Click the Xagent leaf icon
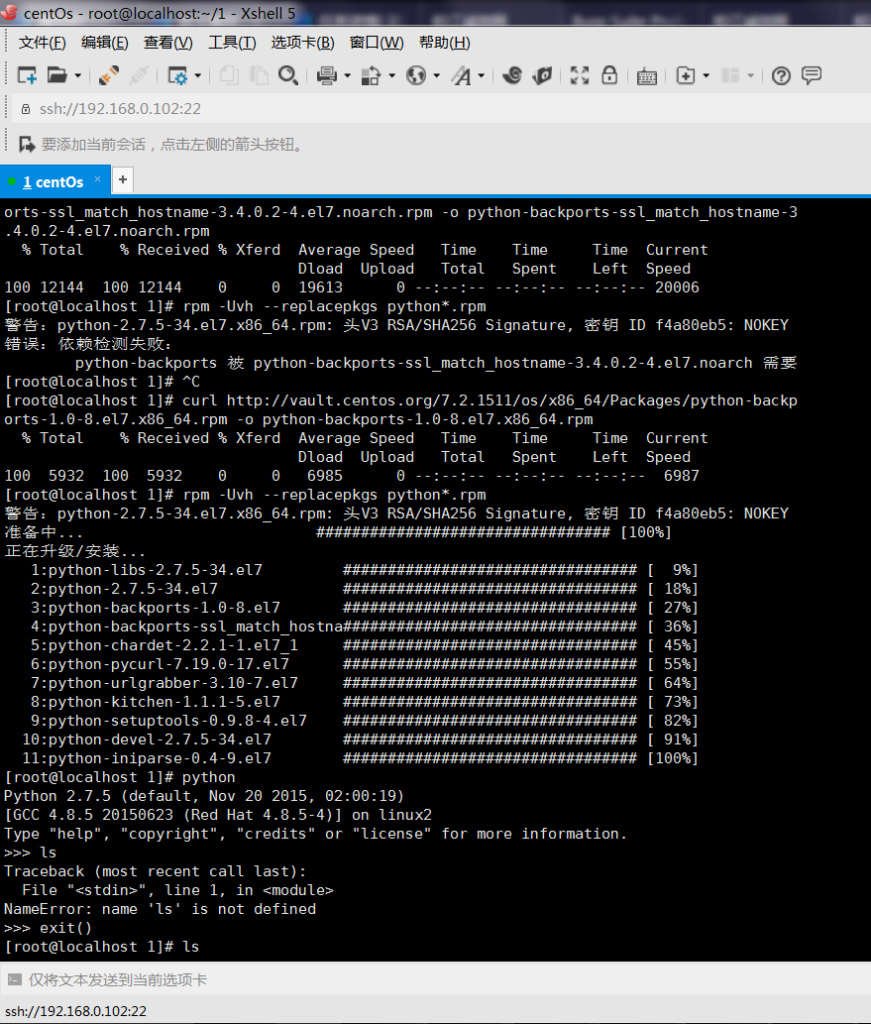 click(543, 76)
